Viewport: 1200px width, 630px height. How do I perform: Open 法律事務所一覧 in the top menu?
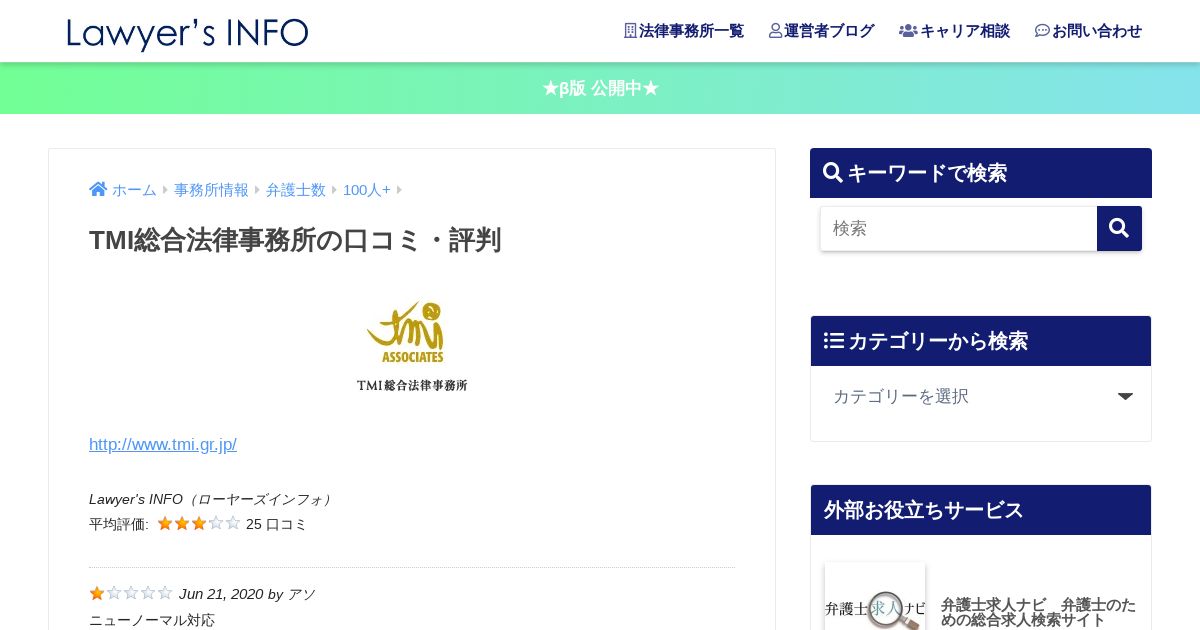pos(684,31)
